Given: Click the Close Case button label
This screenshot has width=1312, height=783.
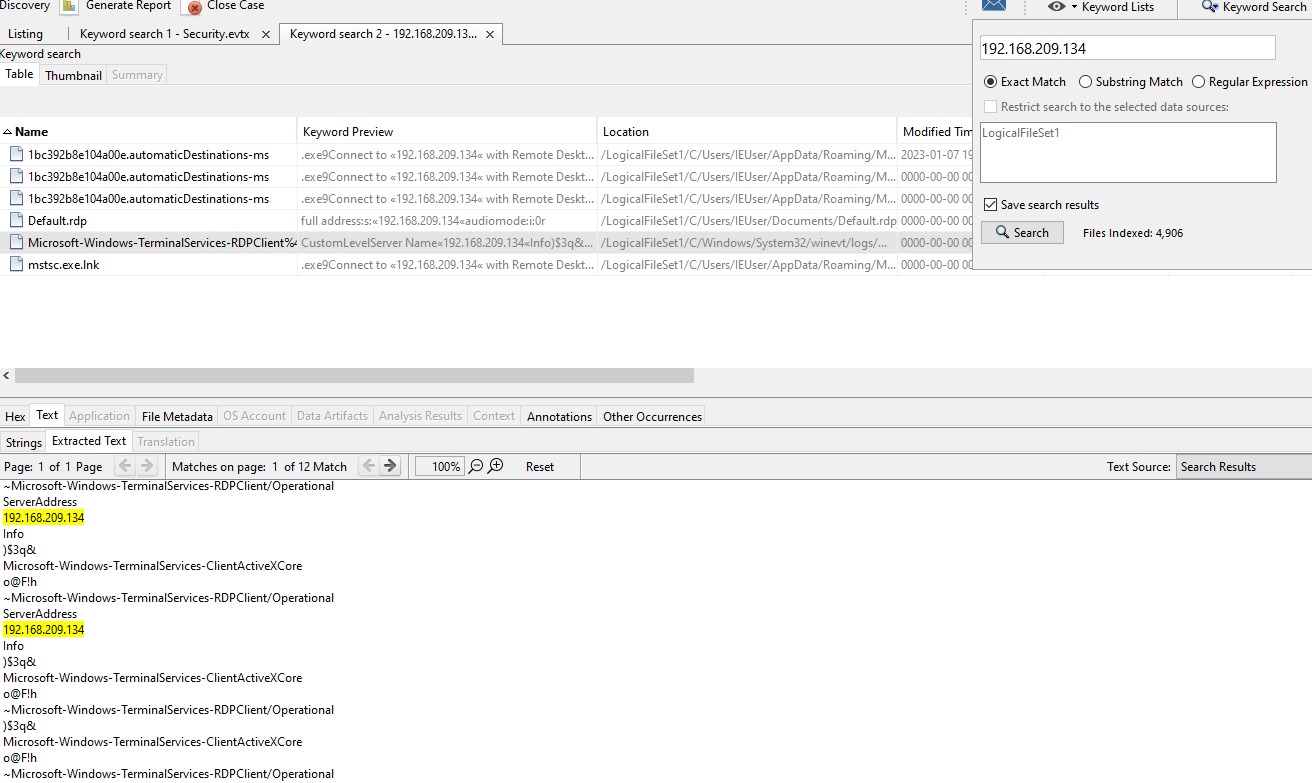Looking at the screenshot, I should tap(235, 6).
